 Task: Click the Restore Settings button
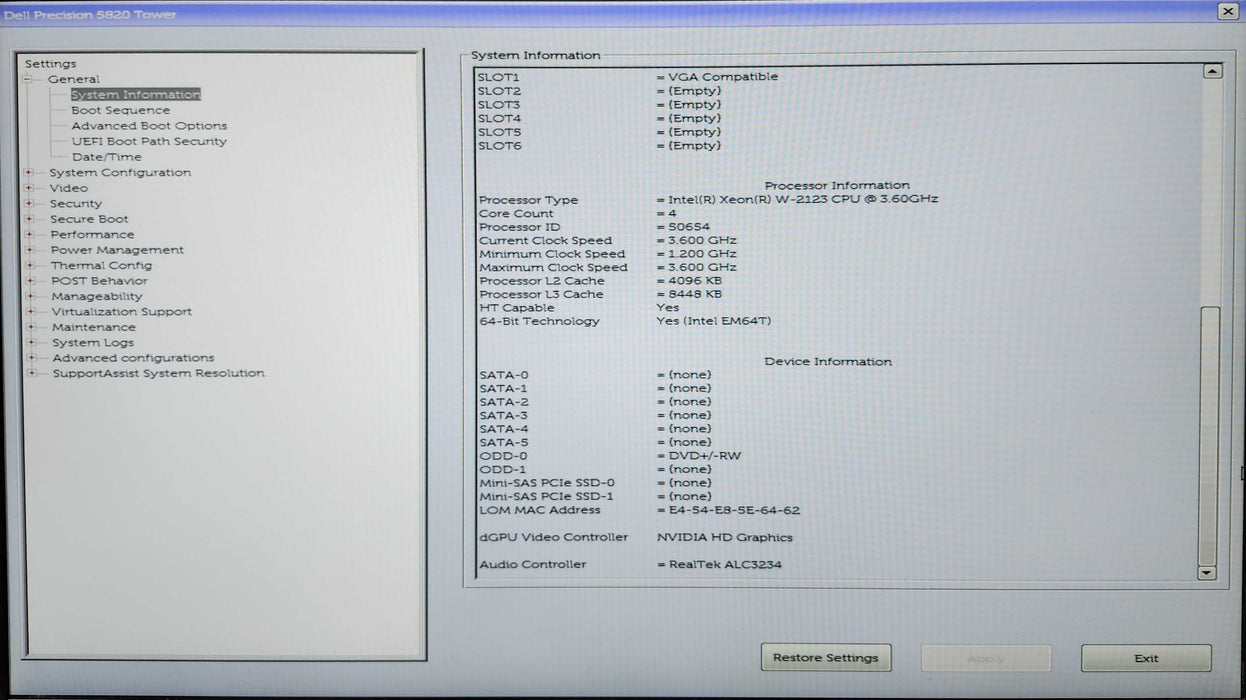[825, 658]
